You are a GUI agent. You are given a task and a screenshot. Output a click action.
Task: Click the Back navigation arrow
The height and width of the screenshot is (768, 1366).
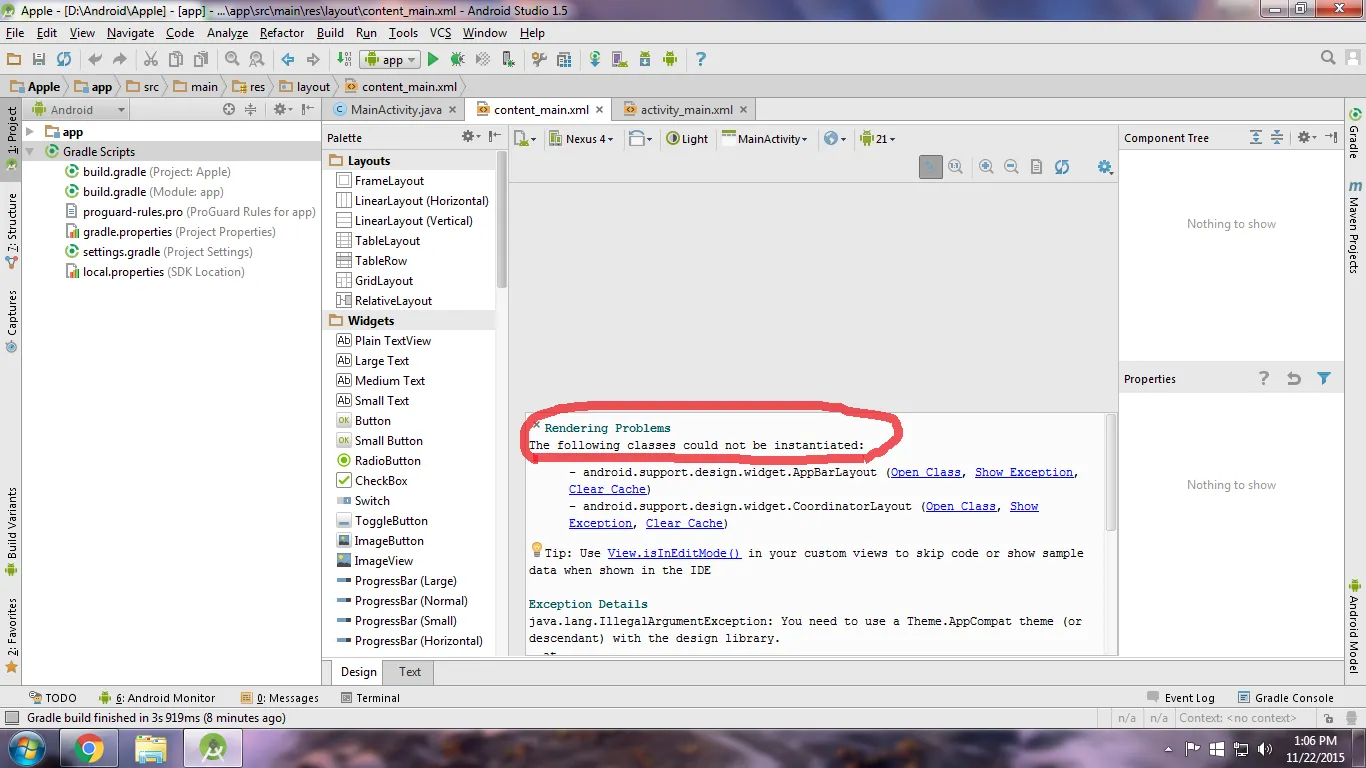pyautogui.click(x=288, y=60)
